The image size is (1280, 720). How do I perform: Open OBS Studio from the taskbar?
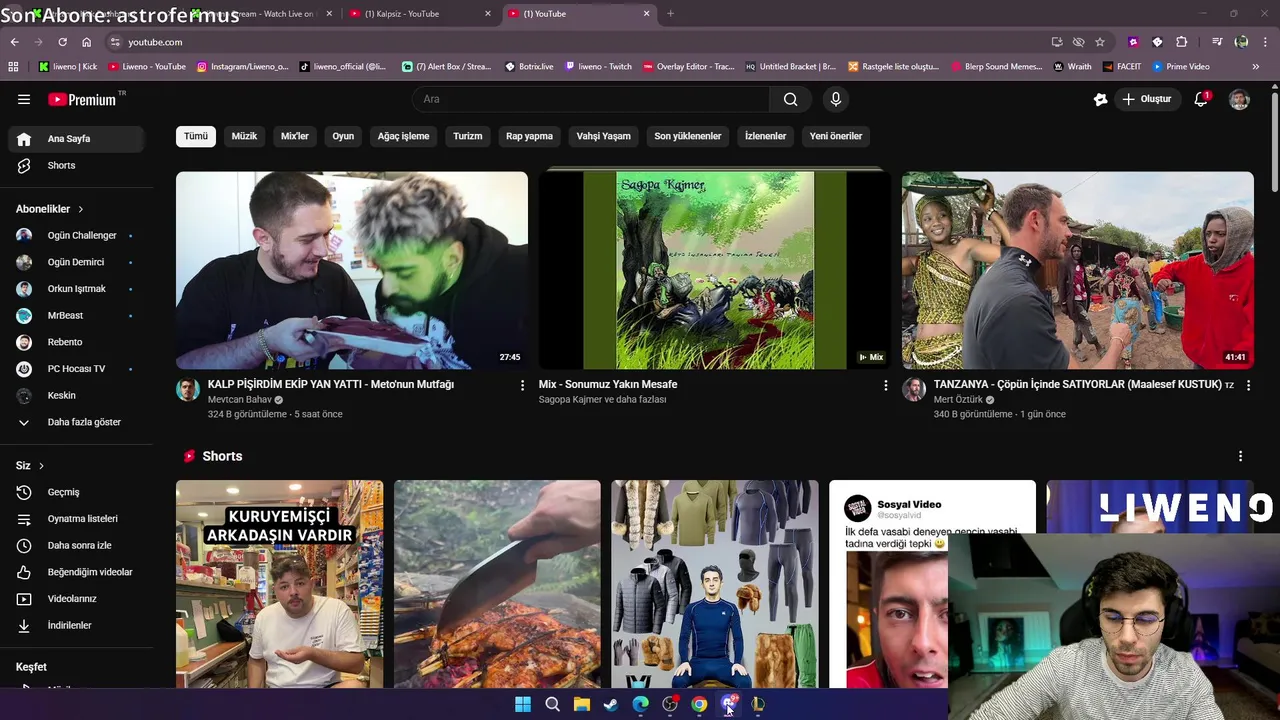point(670,704)
